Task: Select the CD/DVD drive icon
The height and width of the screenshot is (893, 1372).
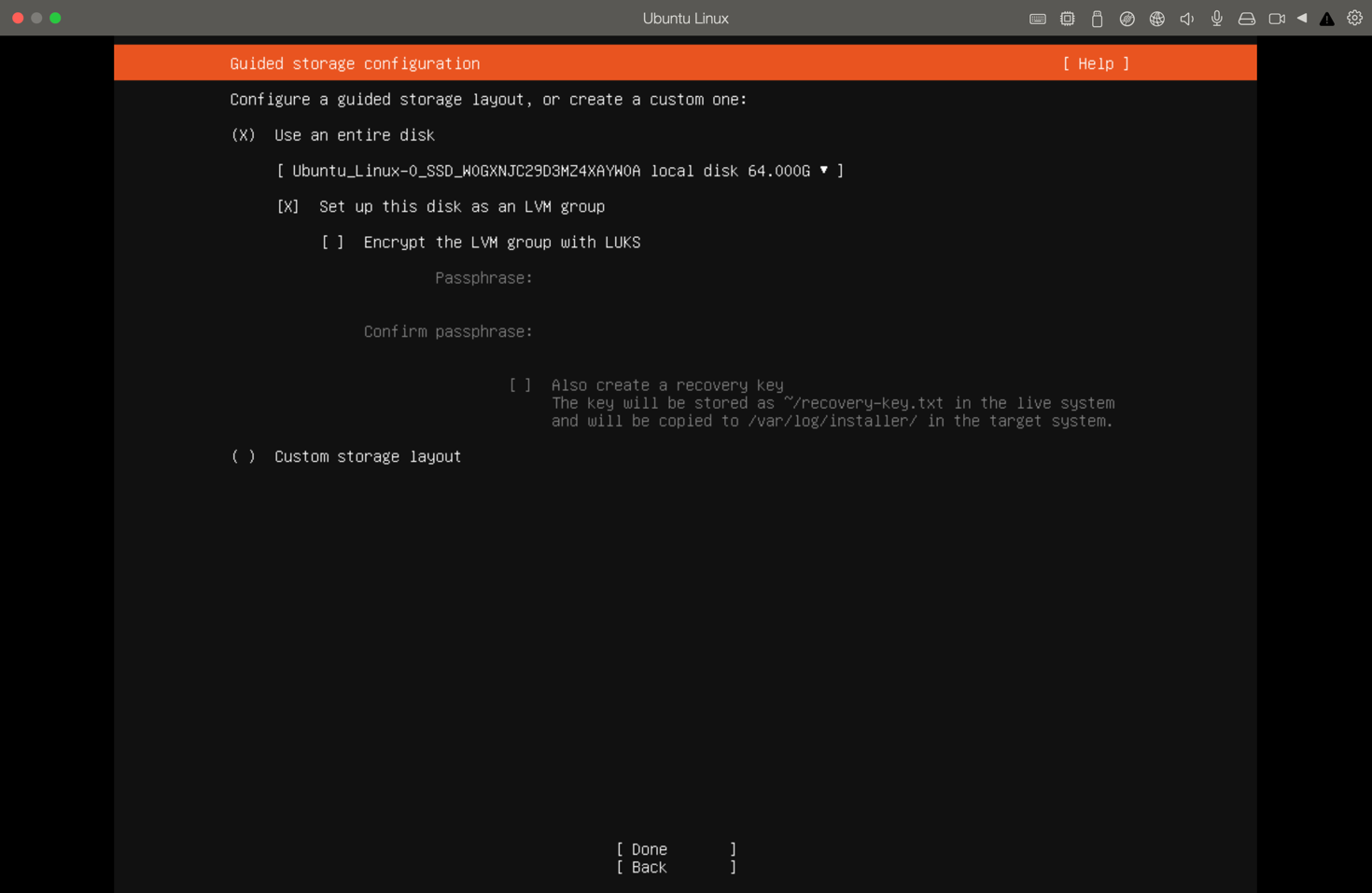Action: (x=1127, y=18)
